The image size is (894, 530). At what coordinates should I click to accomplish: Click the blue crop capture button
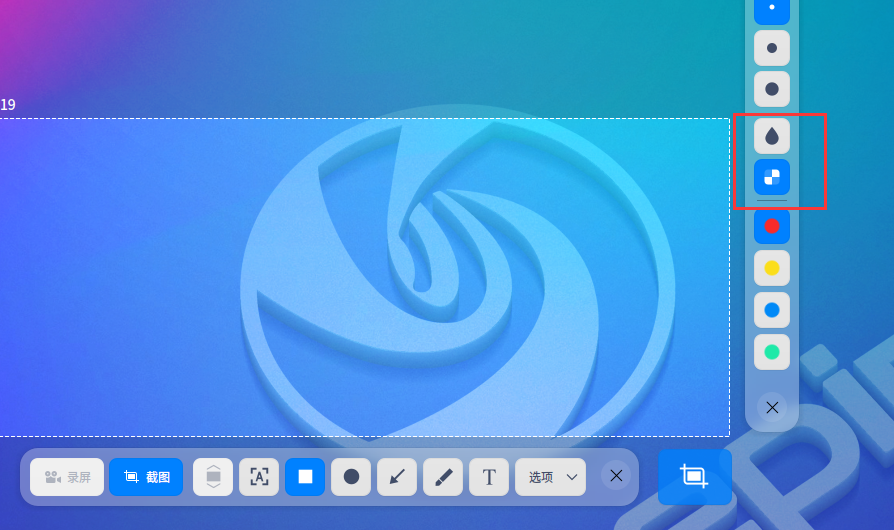coord(694,476)
